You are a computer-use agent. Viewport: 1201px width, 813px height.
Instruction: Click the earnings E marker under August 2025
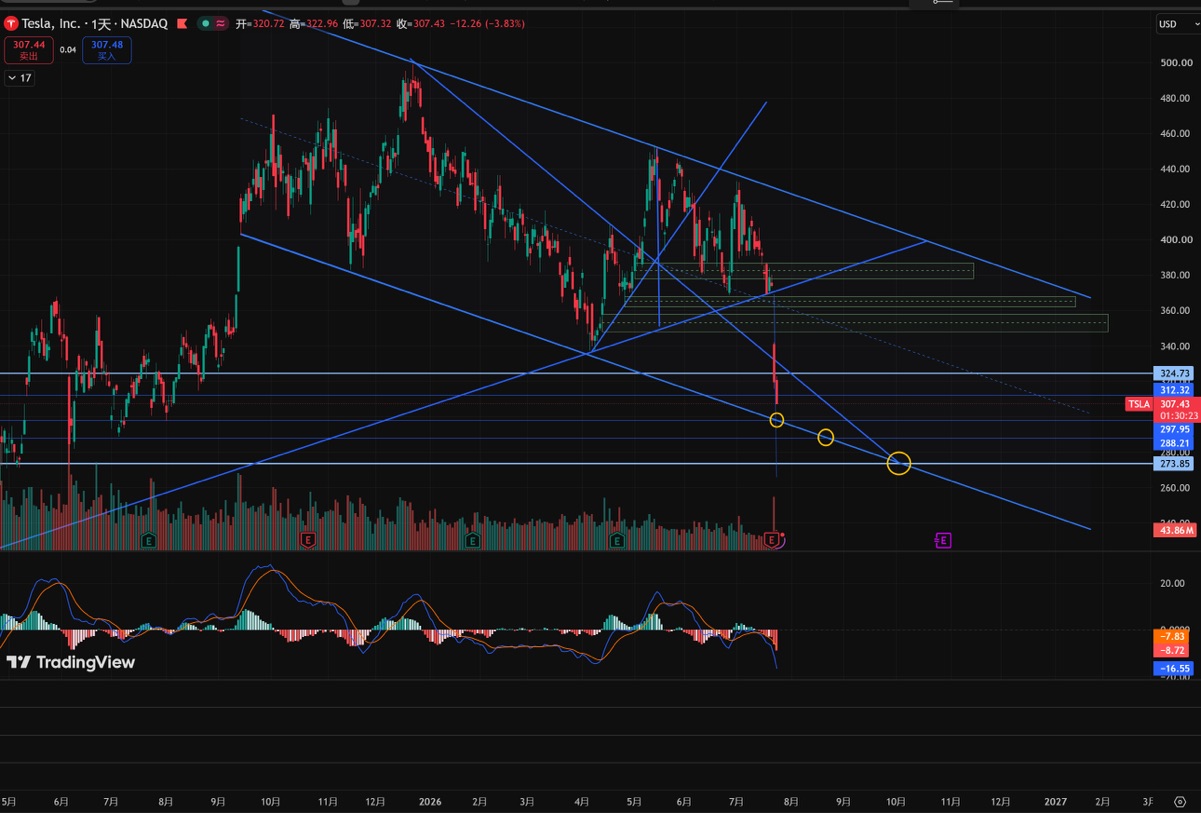point(148,540)
